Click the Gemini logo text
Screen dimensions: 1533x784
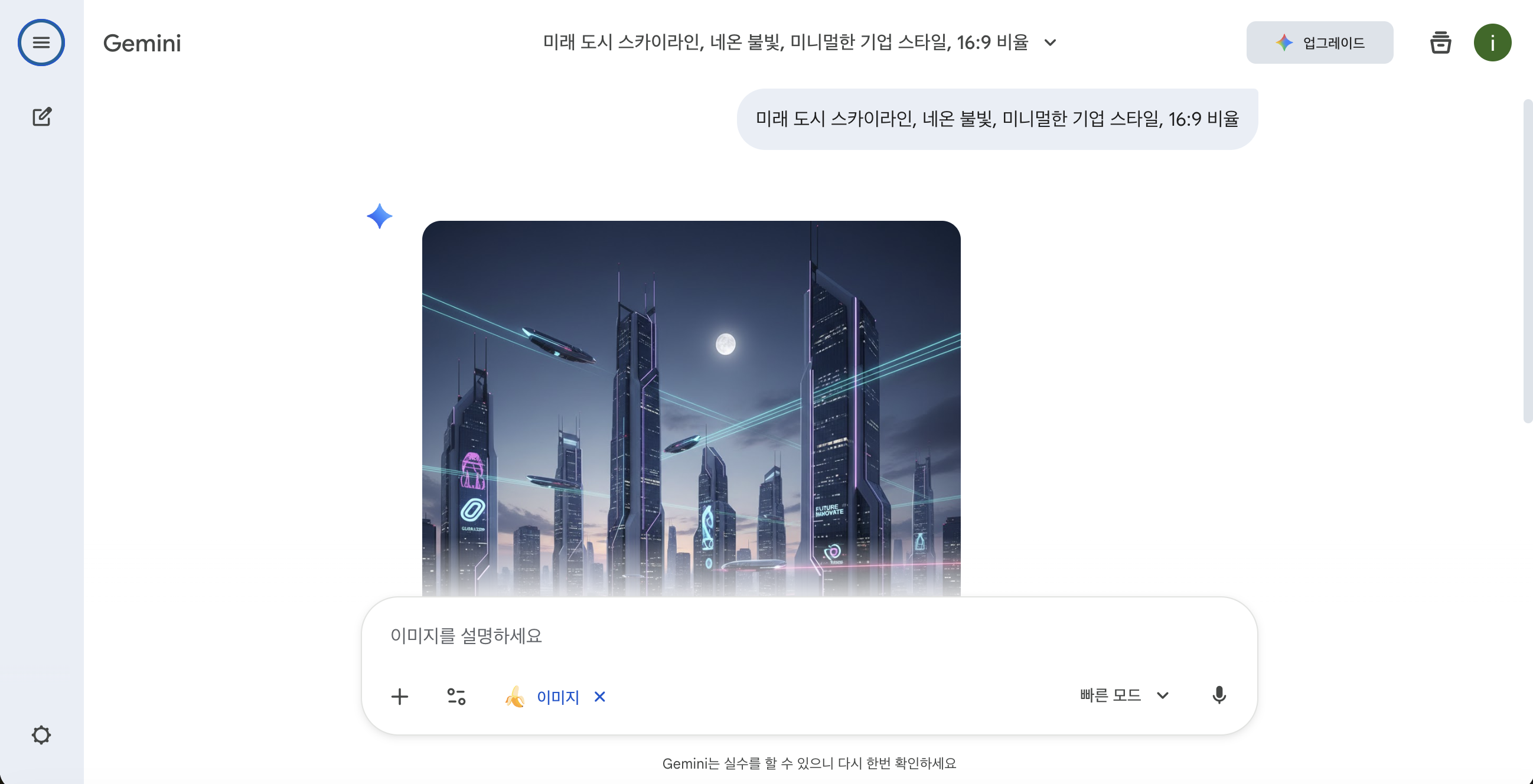point(142,43)
